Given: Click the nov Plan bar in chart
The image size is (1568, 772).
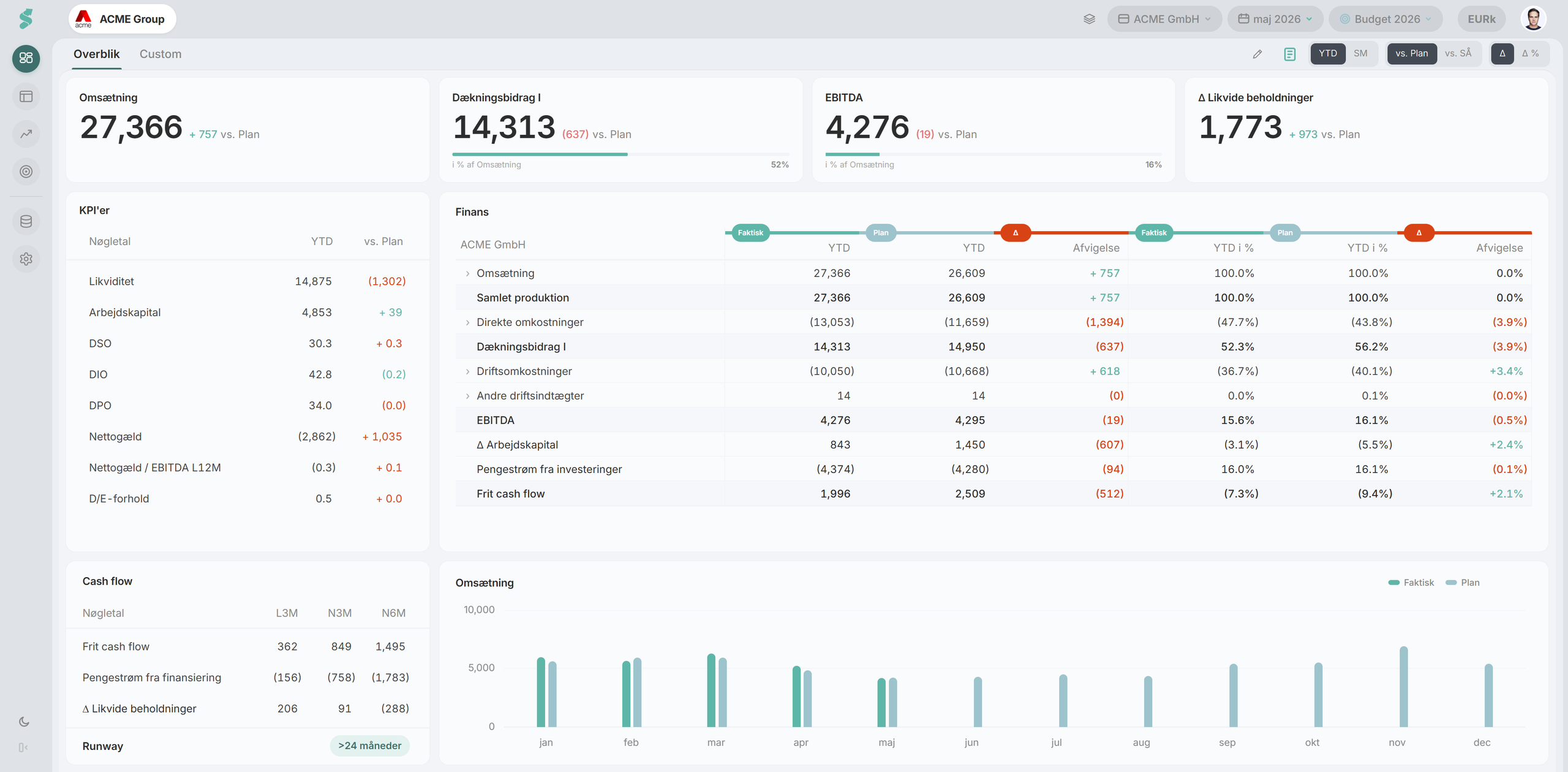Looking at the screenshot, I should coord(1403,687).
